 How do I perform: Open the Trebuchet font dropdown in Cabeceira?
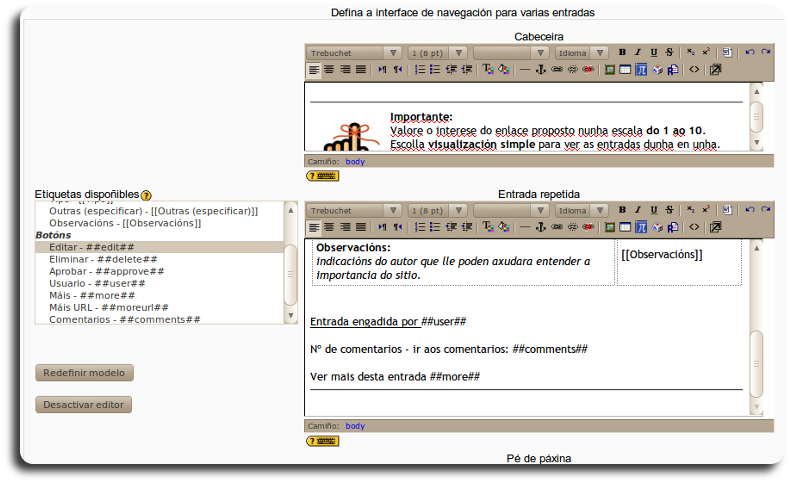[354, 52]
